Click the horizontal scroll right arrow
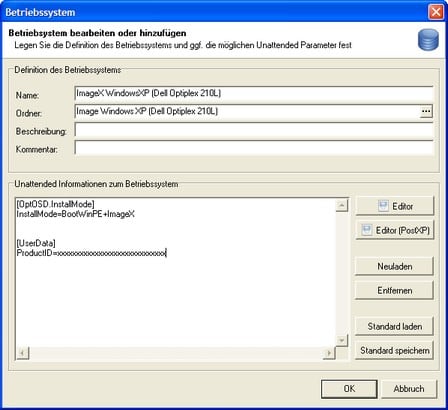Screen dimensions: 448x410 point(329,353)
